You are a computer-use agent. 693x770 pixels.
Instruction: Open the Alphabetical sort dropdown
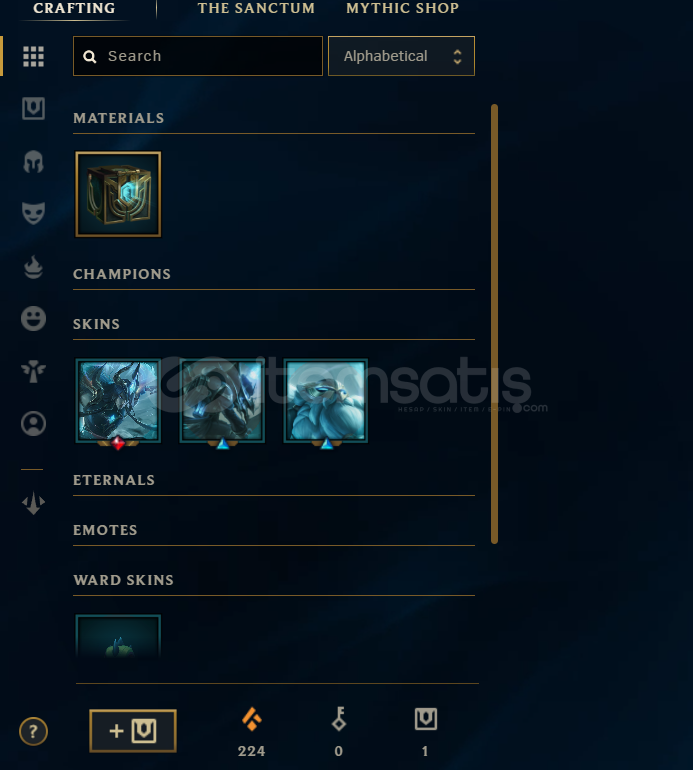coord(401,56)
